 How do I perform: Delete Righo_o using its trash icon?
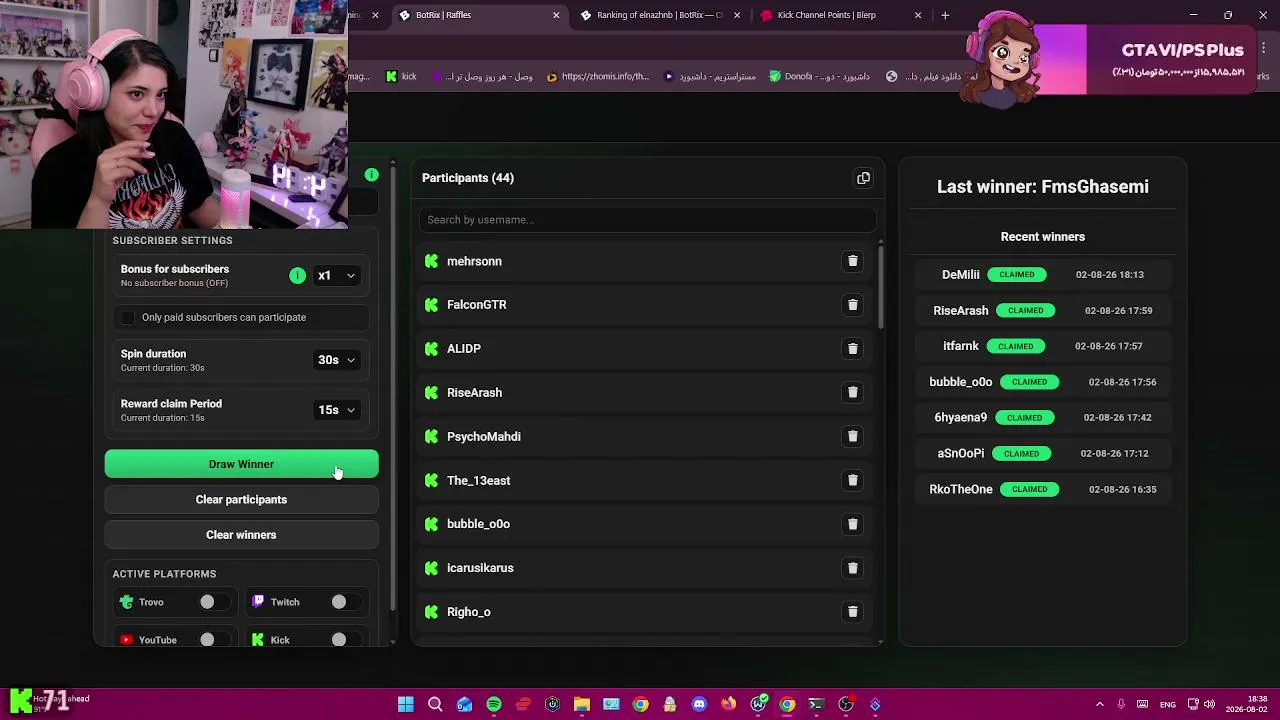(853, 612)
